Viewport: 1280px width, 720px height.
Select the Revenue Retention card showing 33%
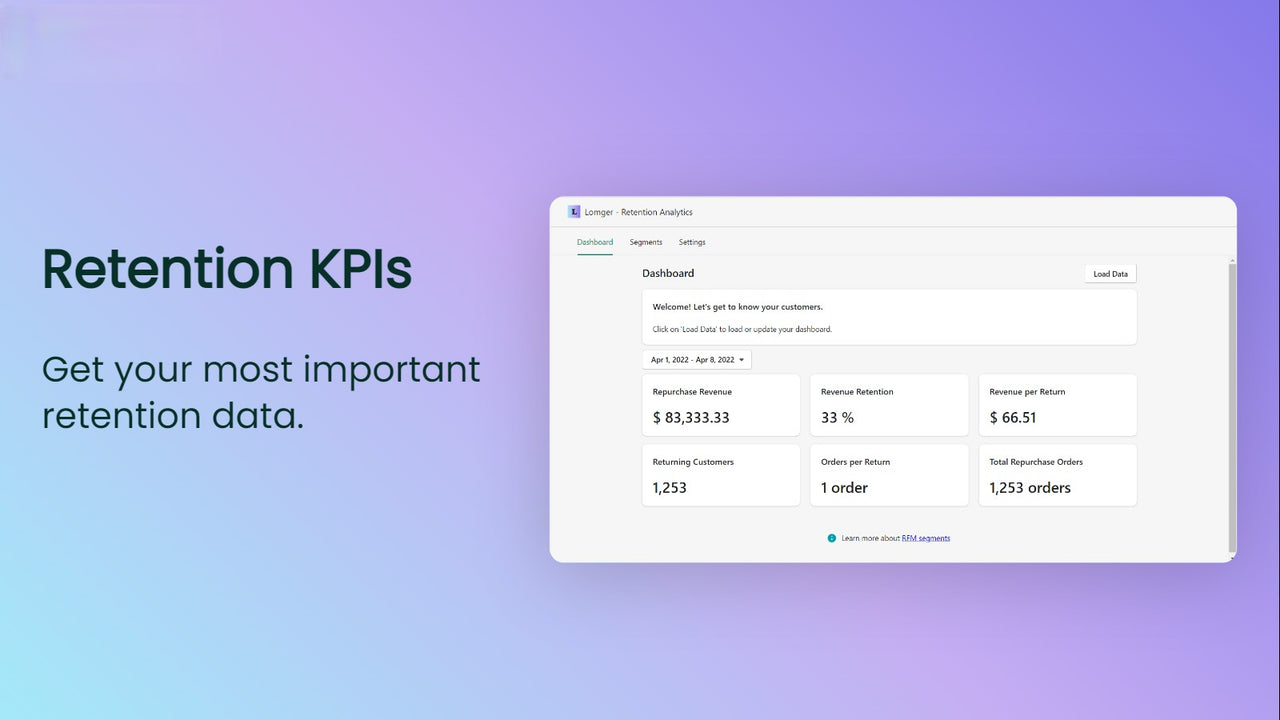pos(888,405)
